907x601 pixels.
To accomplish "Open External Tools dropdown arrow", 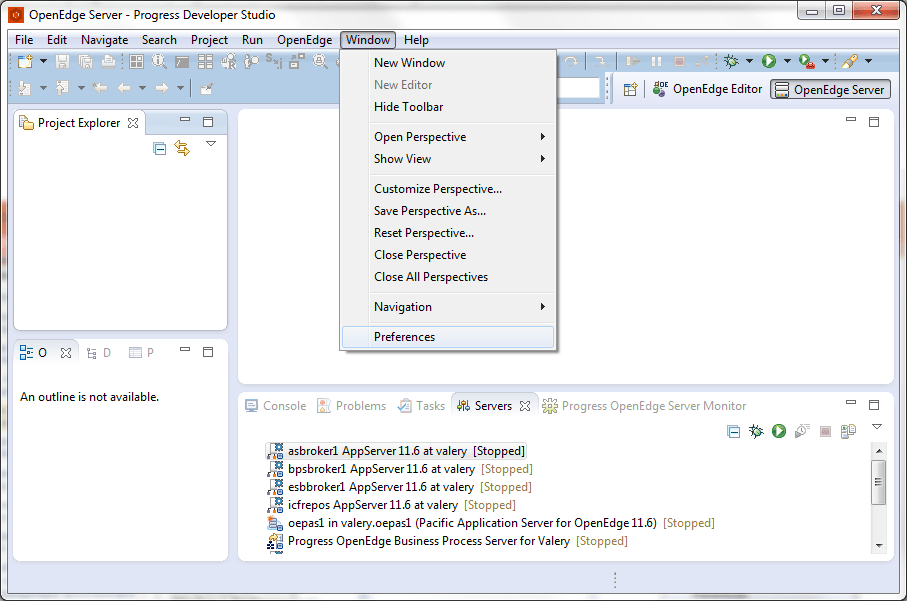I will click(825, 61).
